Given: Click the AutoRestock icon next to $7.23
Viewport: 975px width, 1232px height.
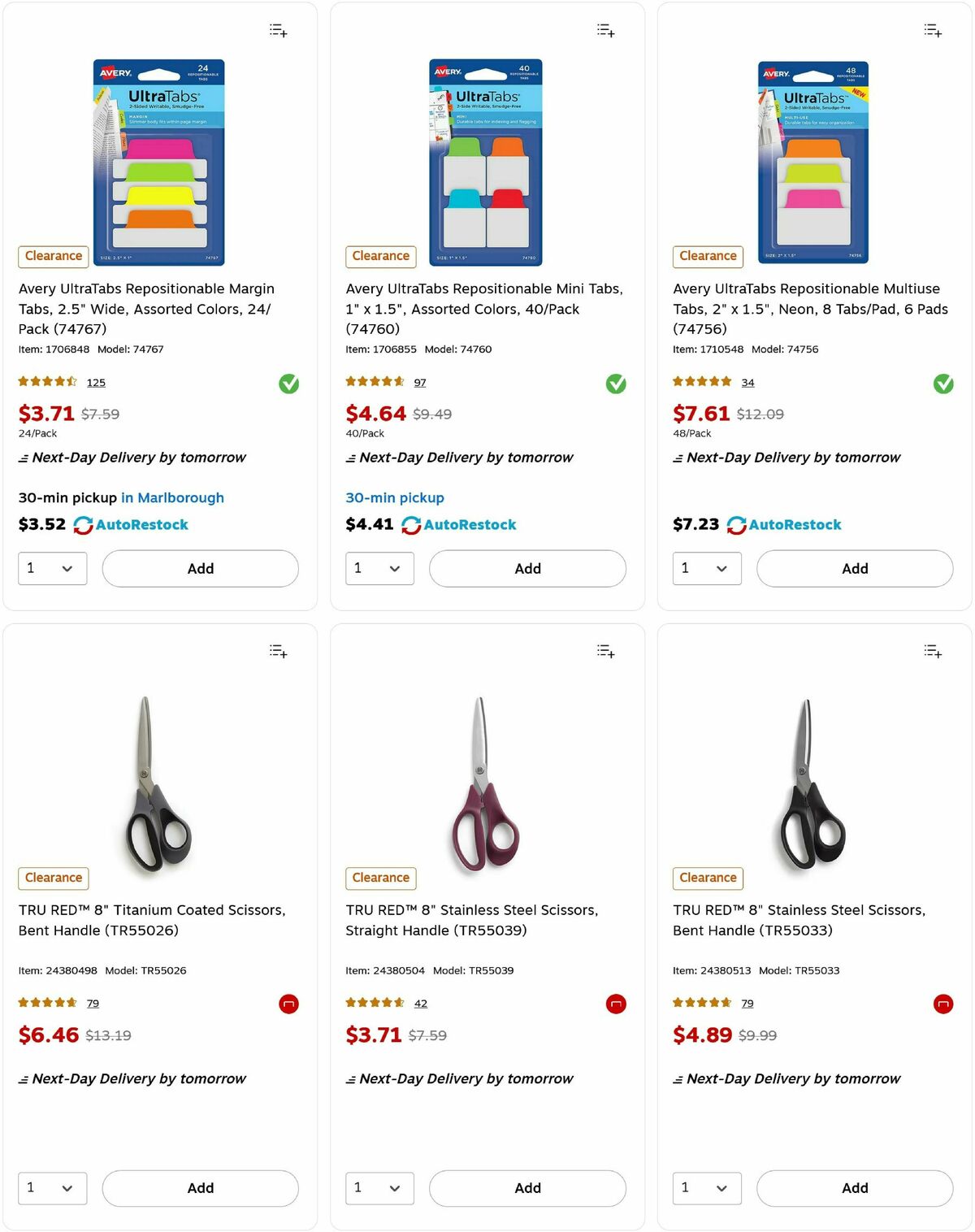Looking at the screenshot, I should point(736,525).
